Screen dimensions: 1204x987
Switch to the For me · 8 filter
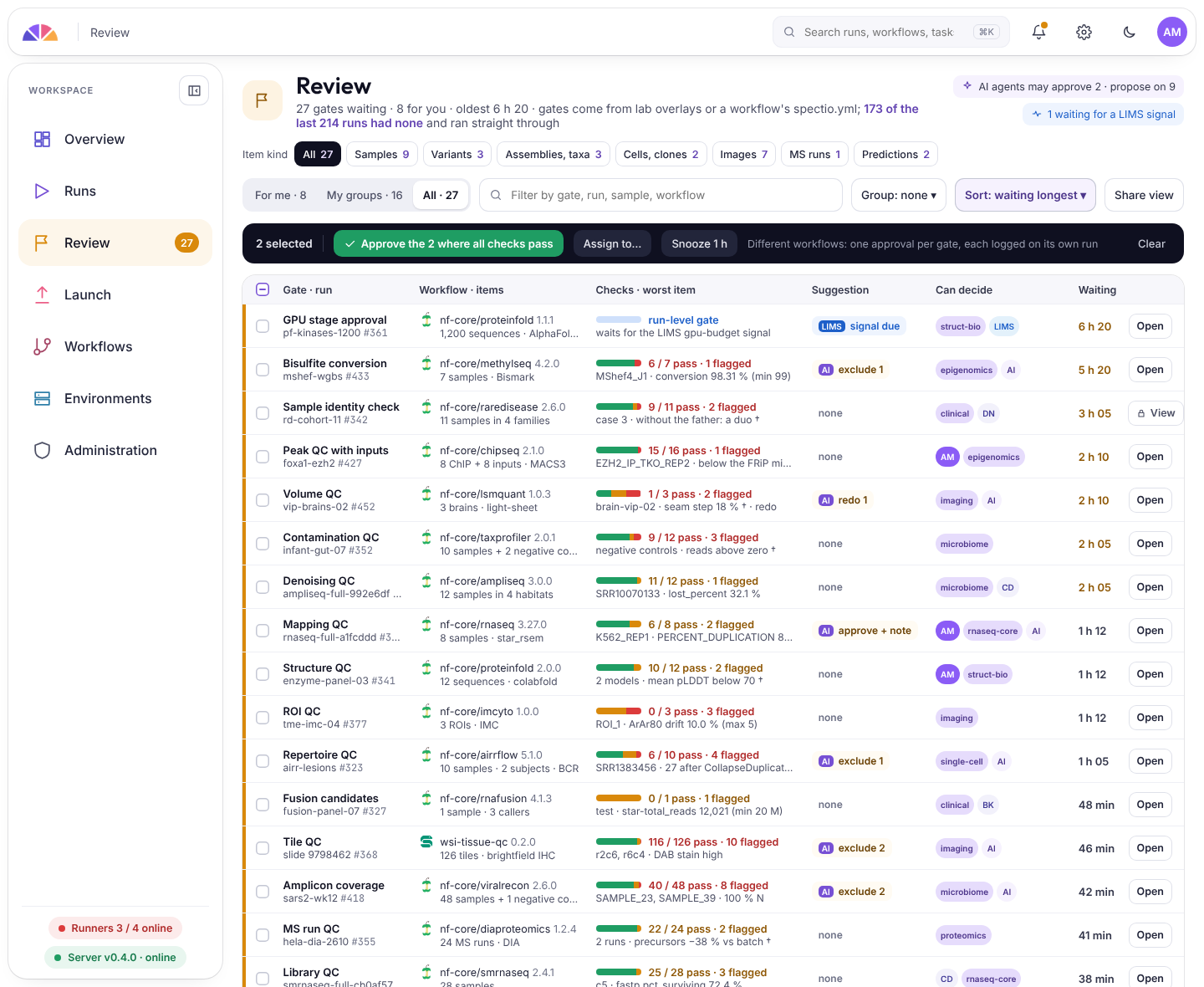click(x=280, y=195)
